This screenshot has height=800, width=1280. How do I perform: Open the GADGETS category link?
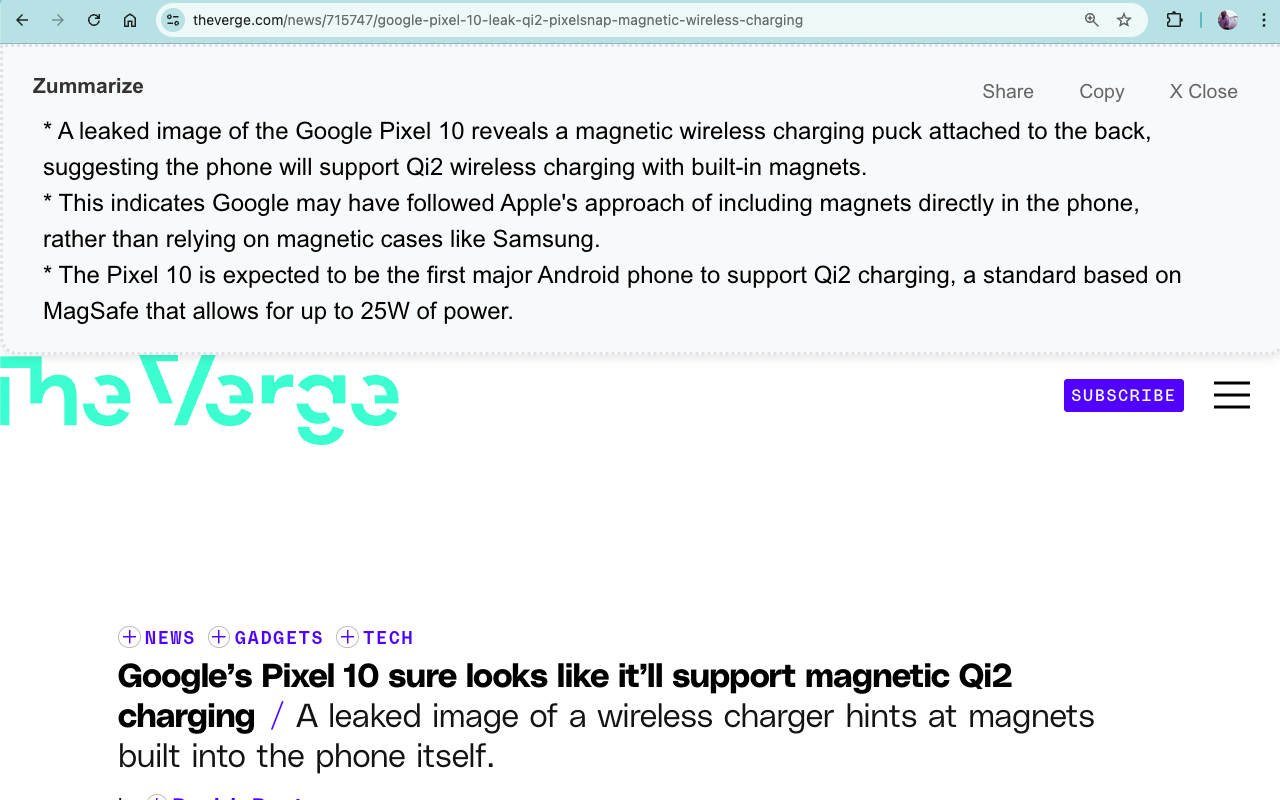pos(279,638)
